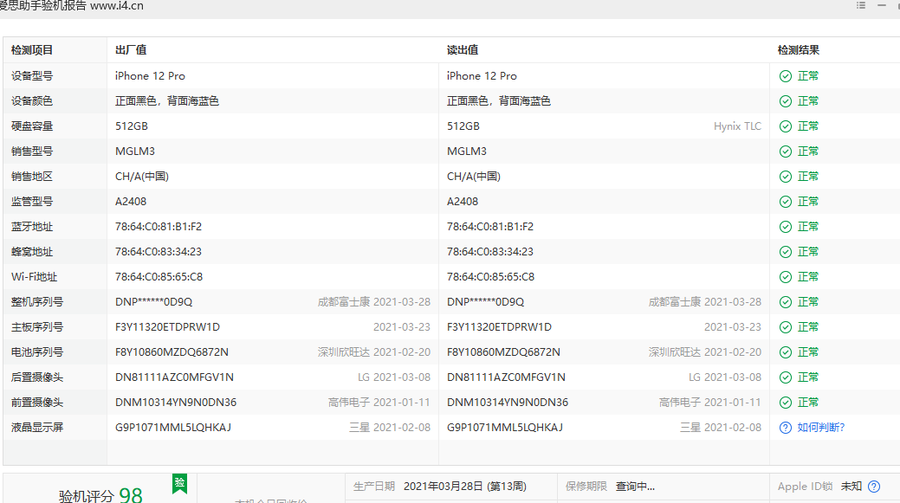
Task: Click factory Wi-Fi address 78:64:C0:85:65:C8
Action: pos(159,277)
